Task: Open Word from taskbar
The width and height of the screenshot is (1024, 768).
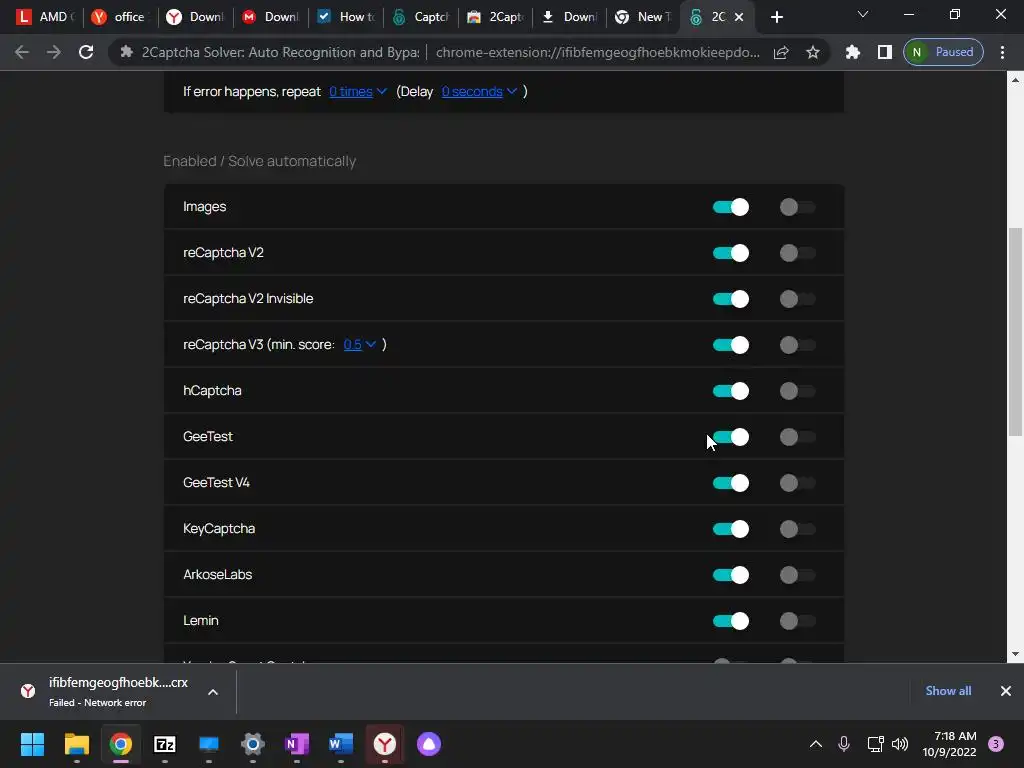Action: [341, 744]
